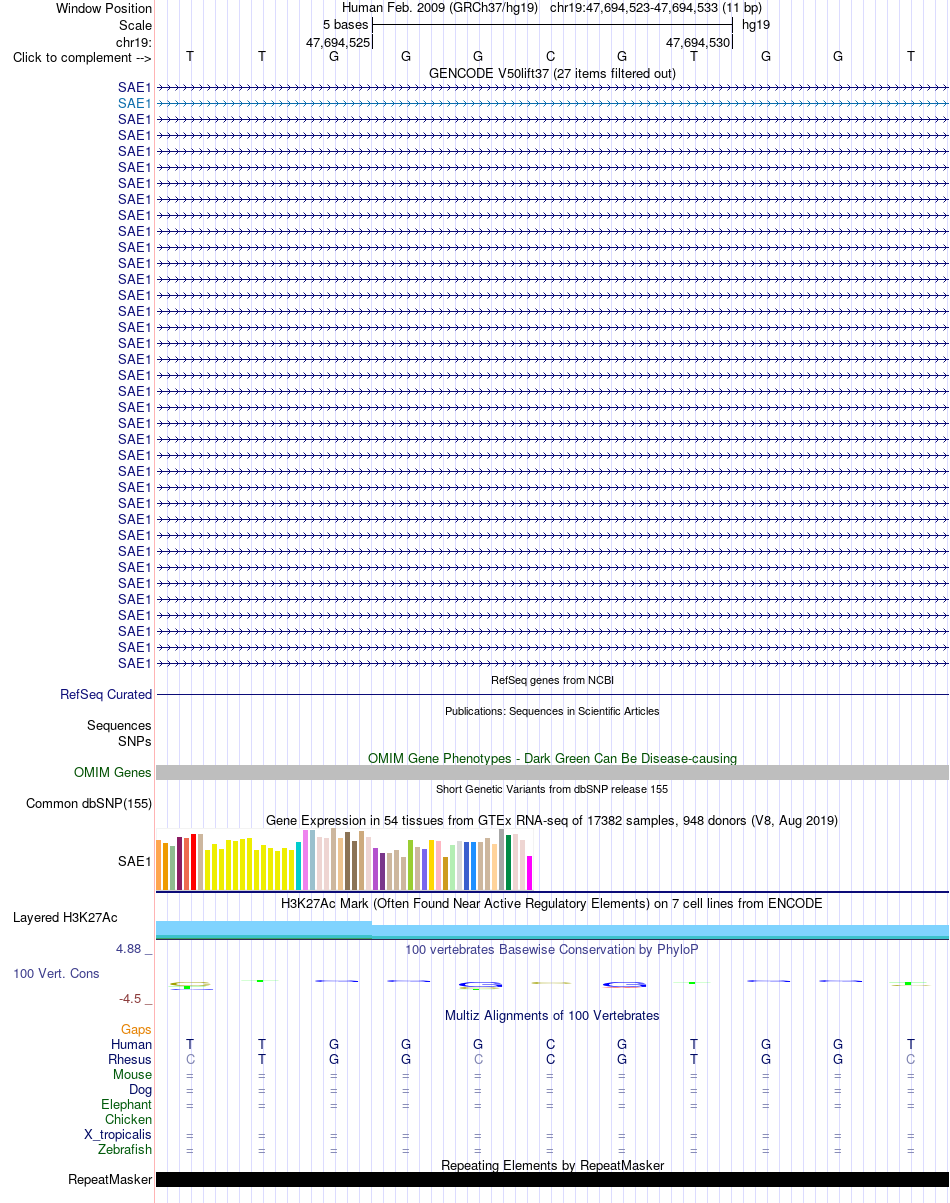
Task: Click the 100 vertebrates Basewise Conservation title
Action: [552, 949]
